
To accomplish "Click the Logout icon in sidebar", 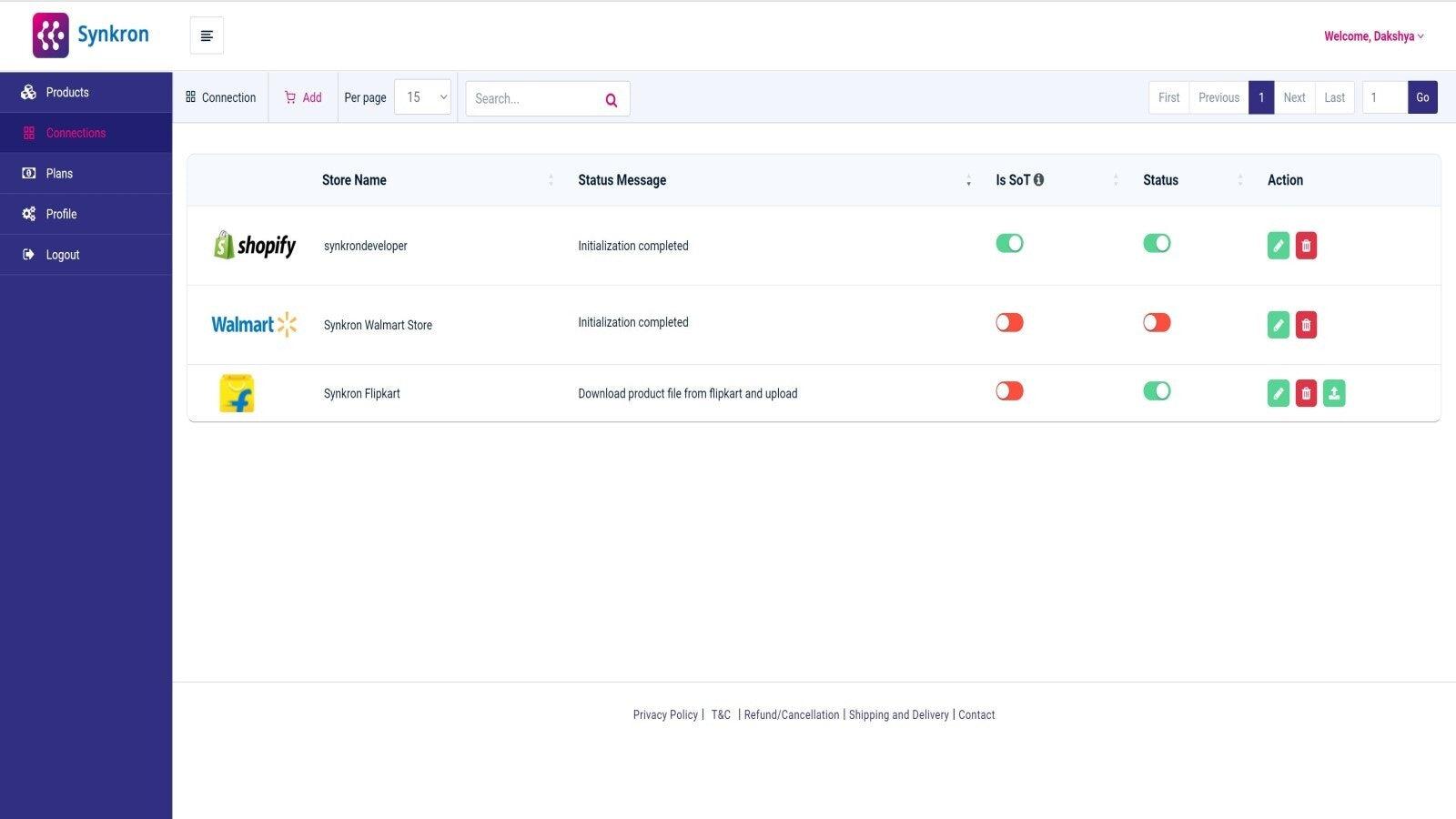I will click(28, 255).
